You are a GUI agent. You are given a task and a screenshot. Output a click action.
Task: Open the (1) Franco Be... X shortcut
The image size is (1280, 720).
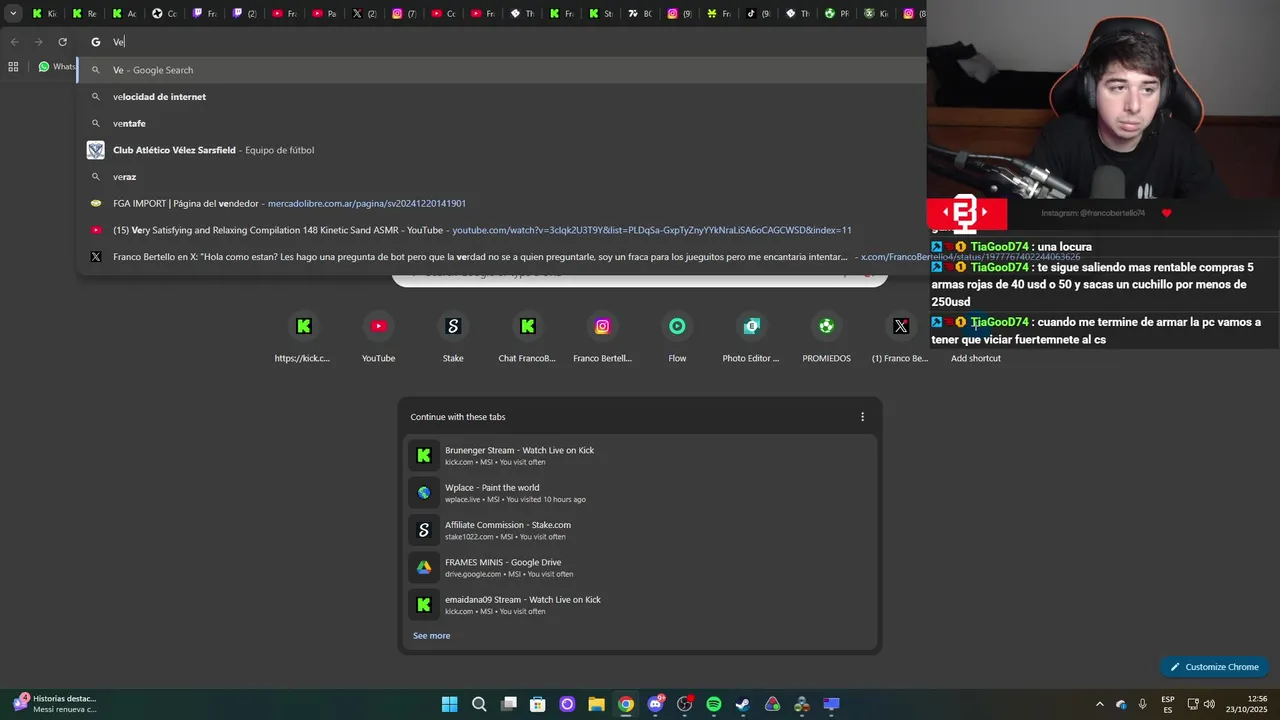click(900, 337)
